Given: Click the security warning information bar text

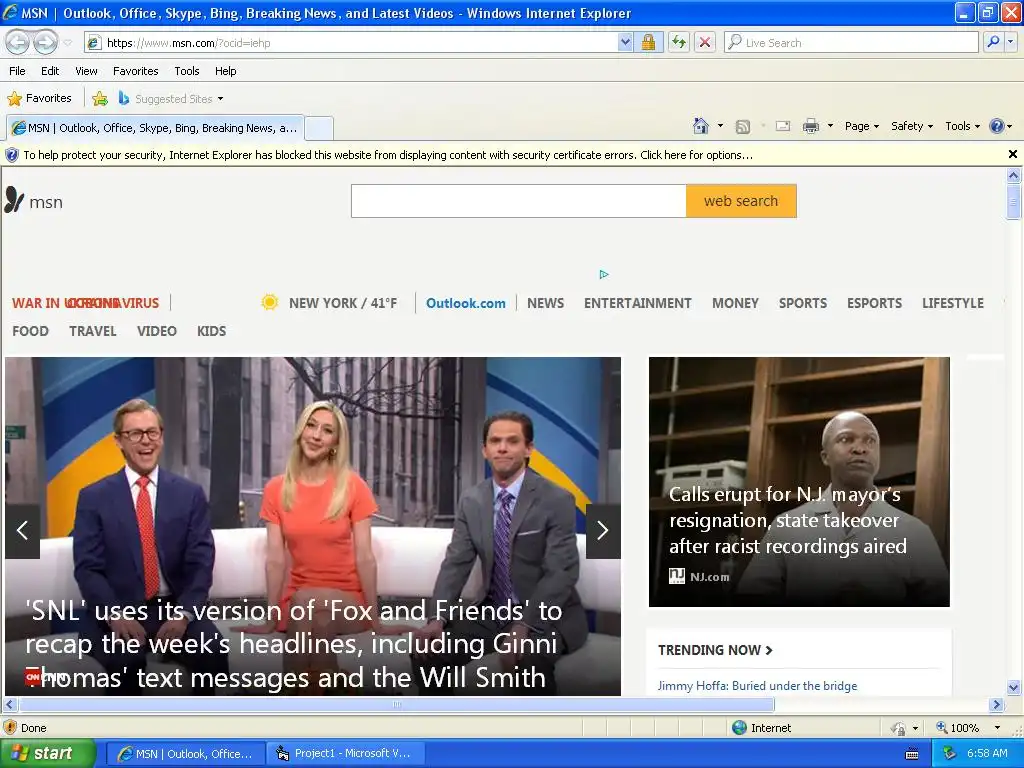Looking at the screenshot, I should click(388, 155).
